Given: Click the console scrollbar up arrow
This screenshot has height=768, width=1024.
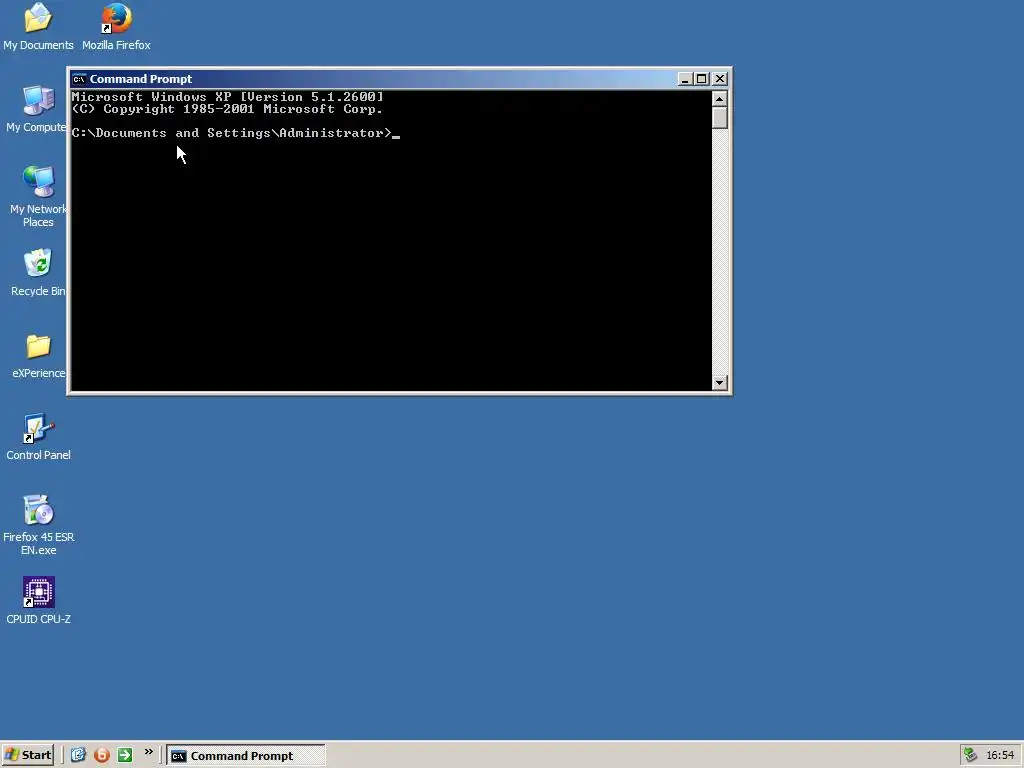Looking at the screenshot, I should tap(720, 99).
